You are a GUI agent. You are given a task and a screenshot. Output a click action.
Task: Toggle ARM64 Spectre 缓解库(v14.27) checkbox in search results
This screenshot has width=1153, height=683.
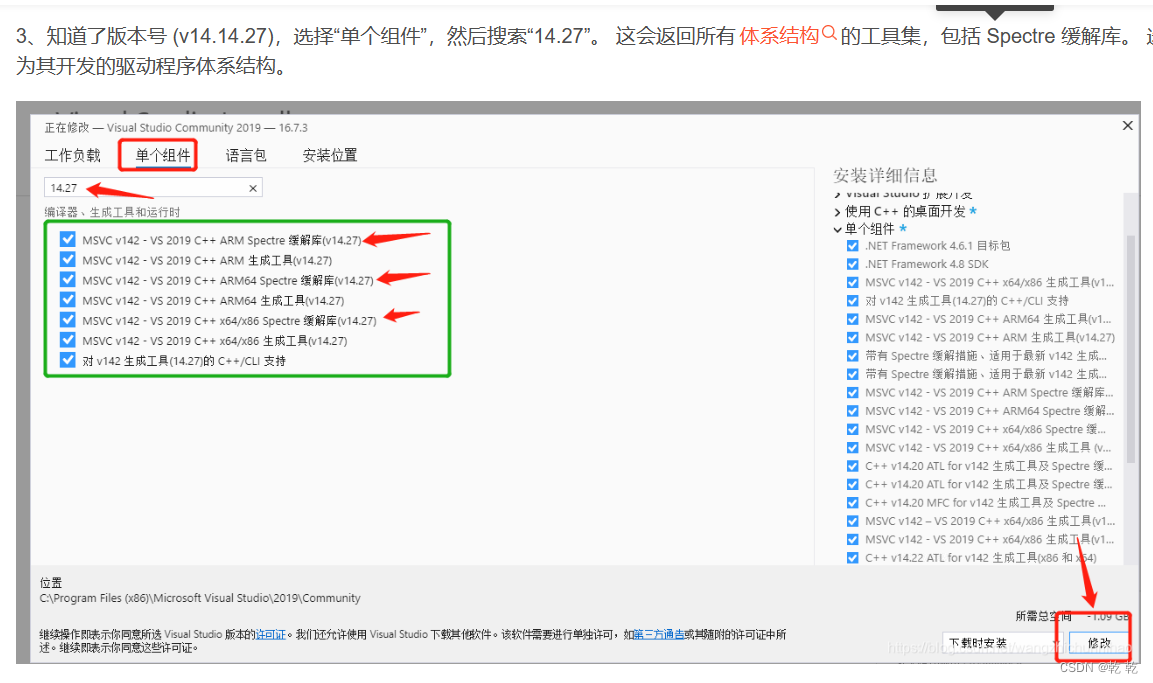click(68, 280)
